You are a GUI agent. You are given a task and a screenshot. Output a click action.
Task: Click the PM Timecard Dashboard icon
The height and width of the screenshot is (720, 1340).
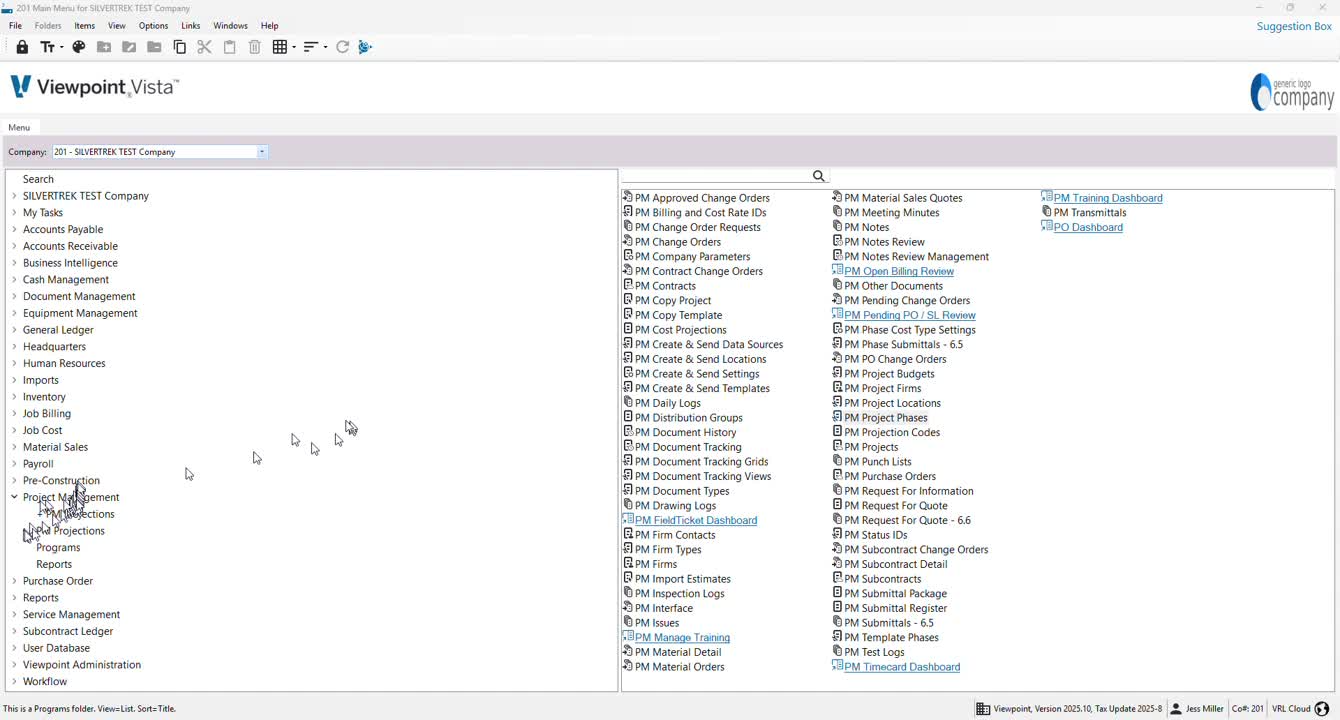(x=838, y=666)
